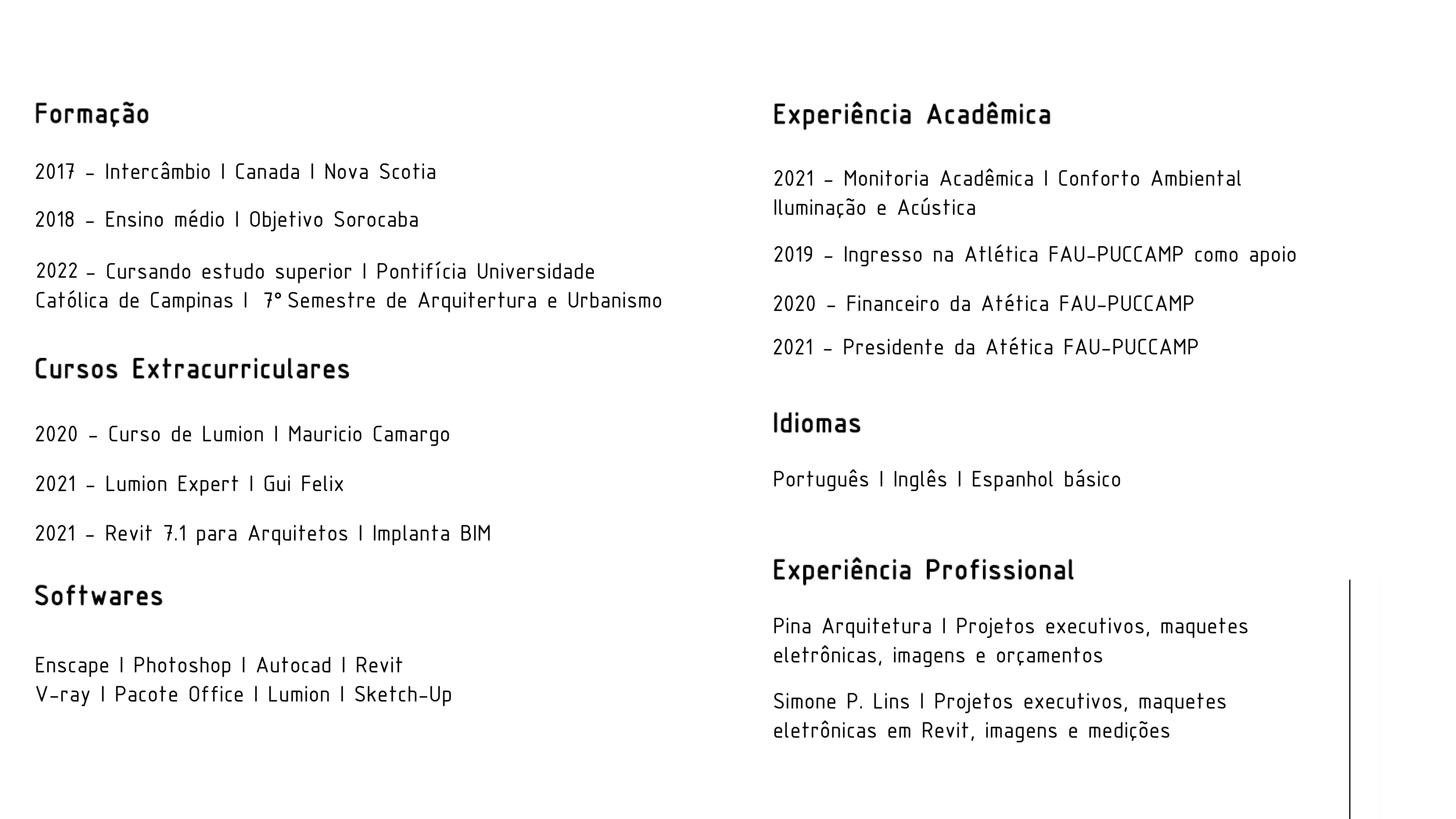Click the Formação heading
Image resolution: width=1456 pixels, height=819 pixels.
[x=92, y=114]
